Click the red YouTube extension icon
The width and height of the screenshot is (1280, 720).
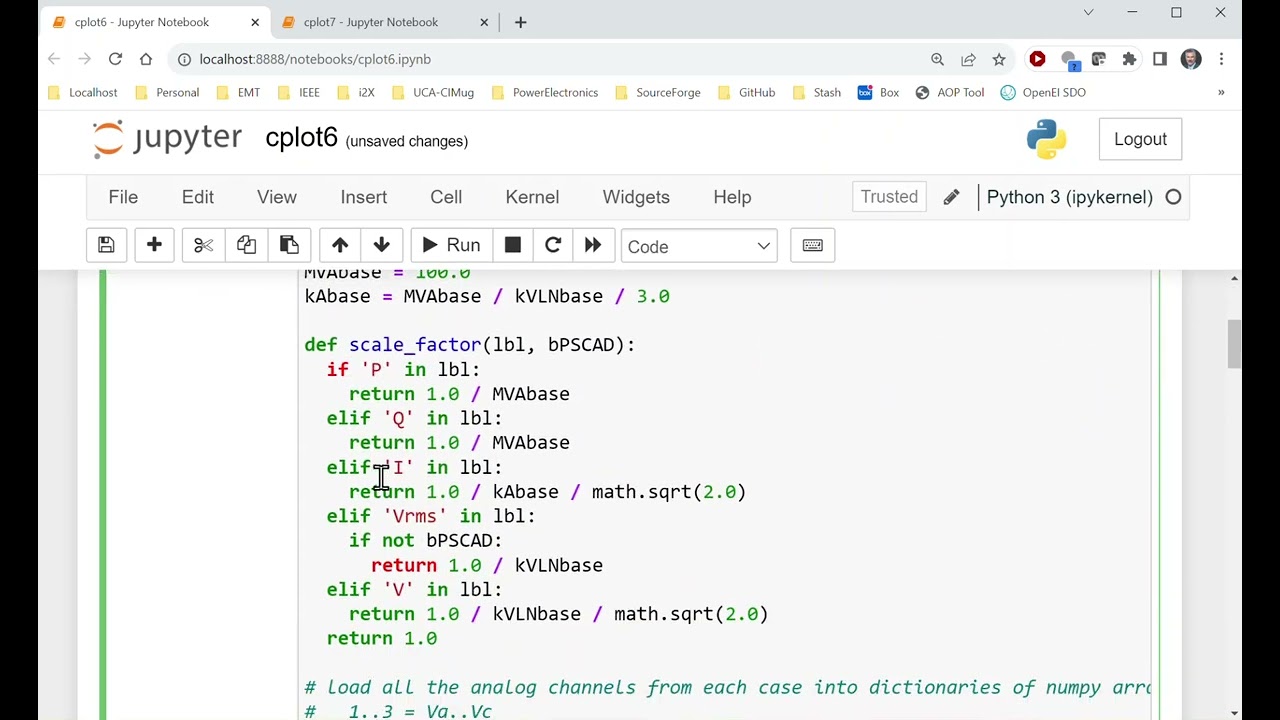1037,59
